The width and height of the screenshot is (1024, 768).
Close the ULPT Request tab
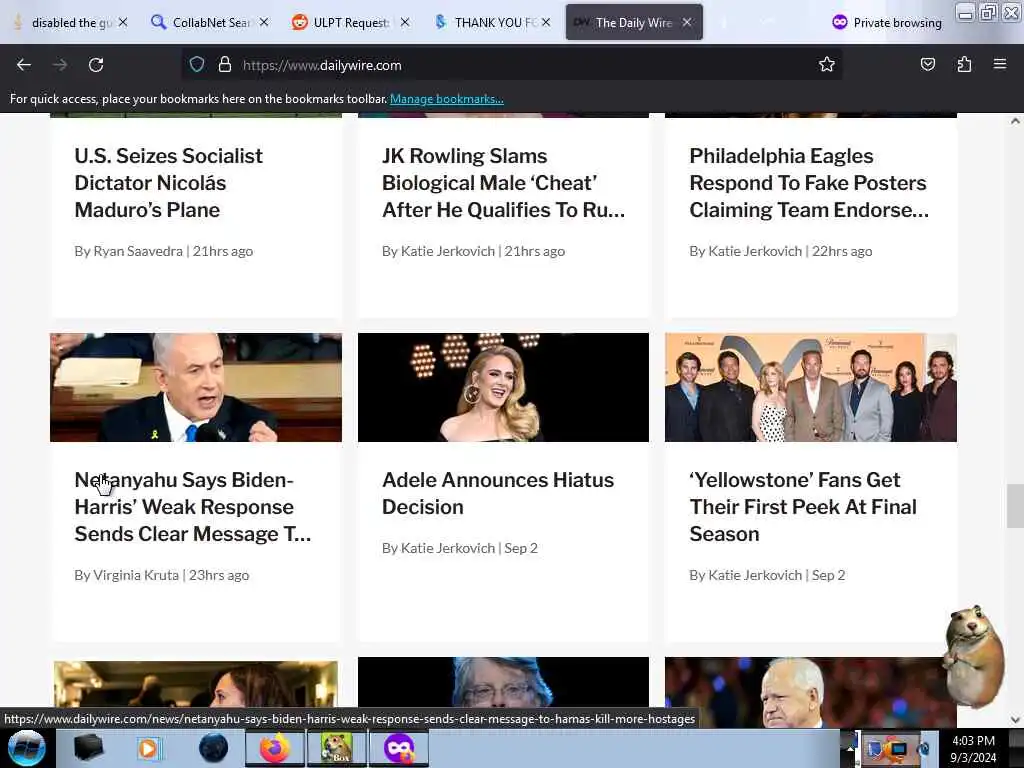point(405,22)
